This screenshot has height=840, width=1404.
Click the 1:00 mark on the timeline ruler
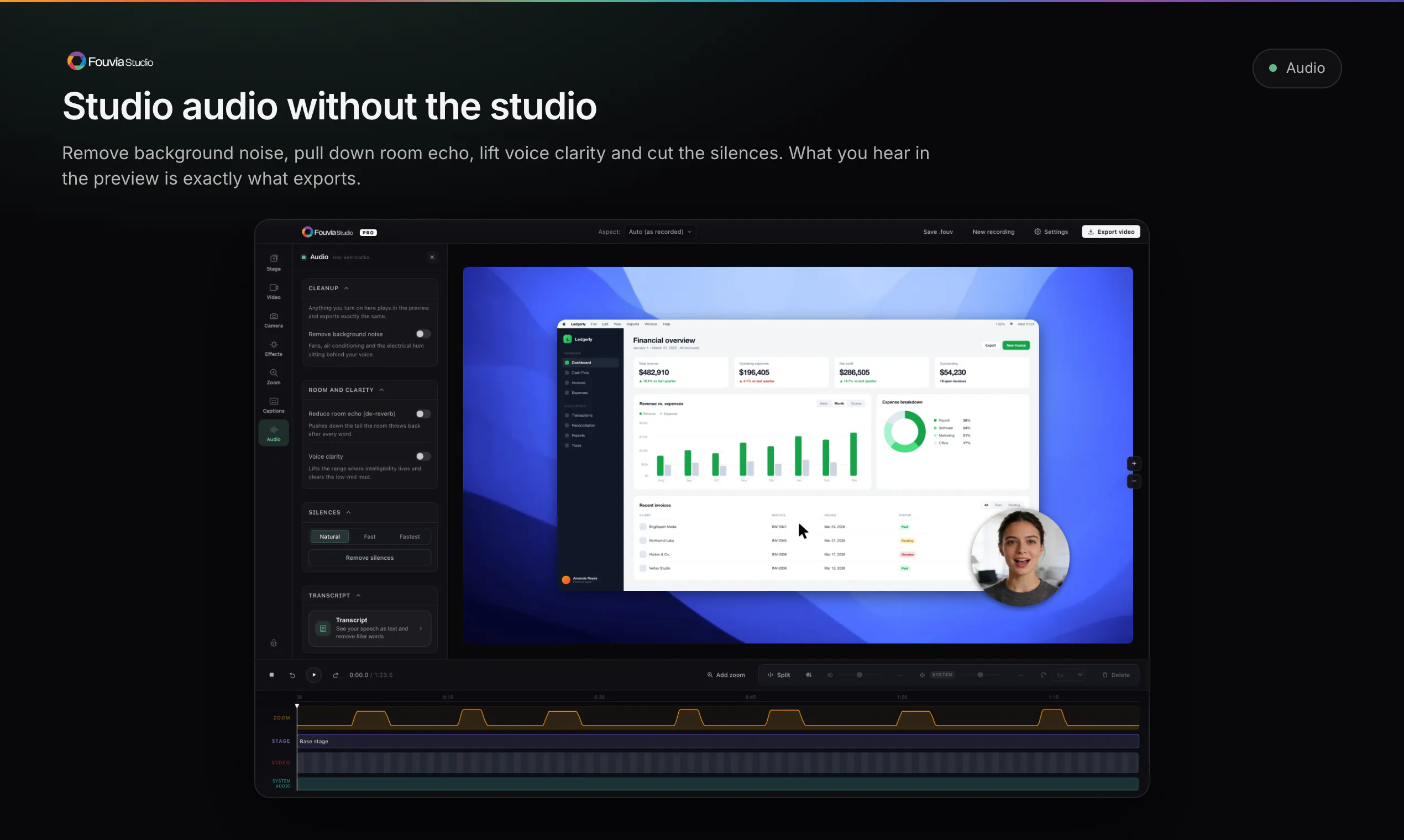coord(902,697)
